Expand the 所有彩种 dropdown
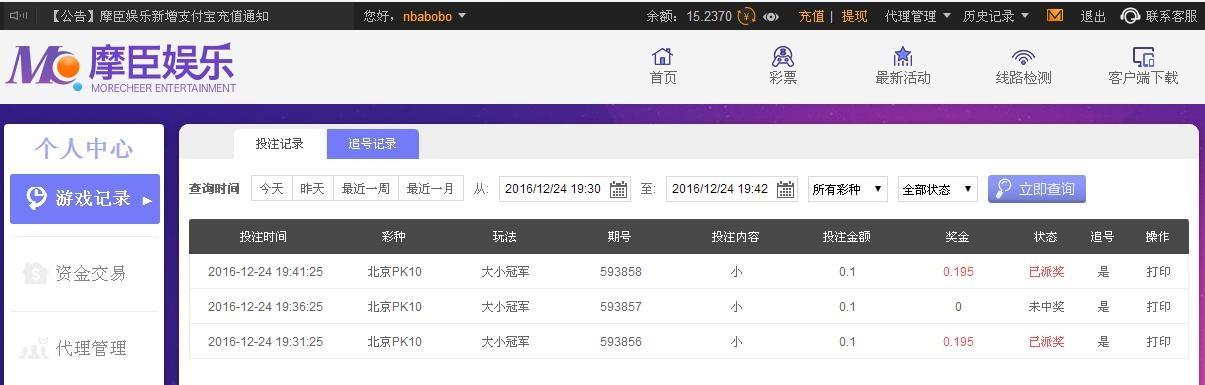1205x385 pixels. (x=848, y=189)
